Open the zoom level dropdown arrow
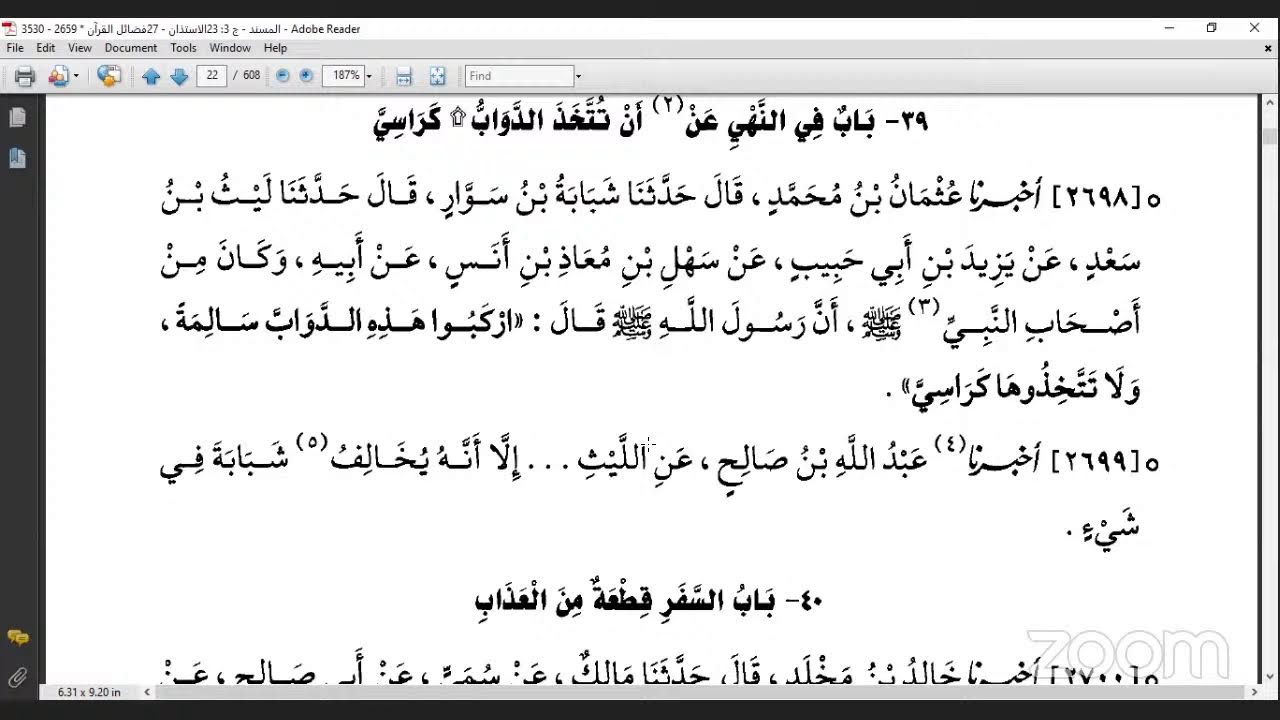Image resolution: width=1280 pixels, height=720 pixels. point(369,76)
